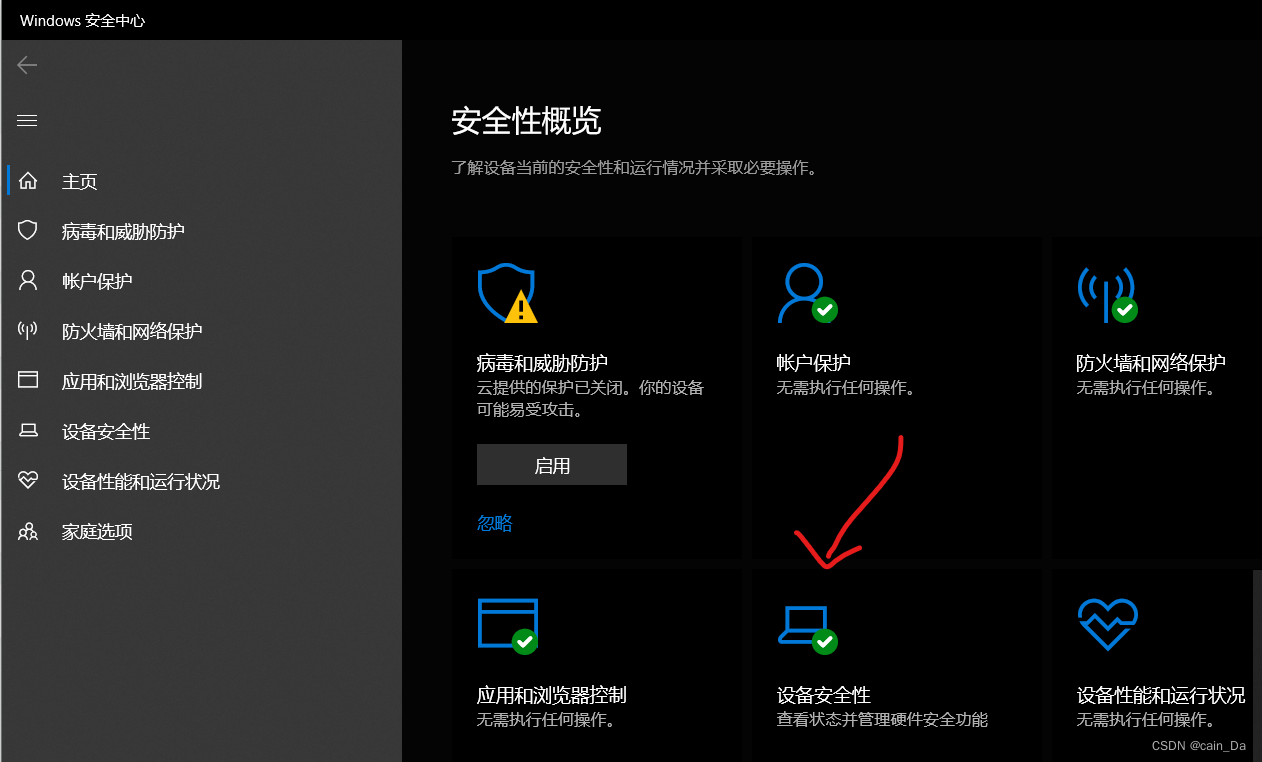Click the Windows 安全中心 title bar text
Screen dimensions: 1262x762
coord(82,20)
